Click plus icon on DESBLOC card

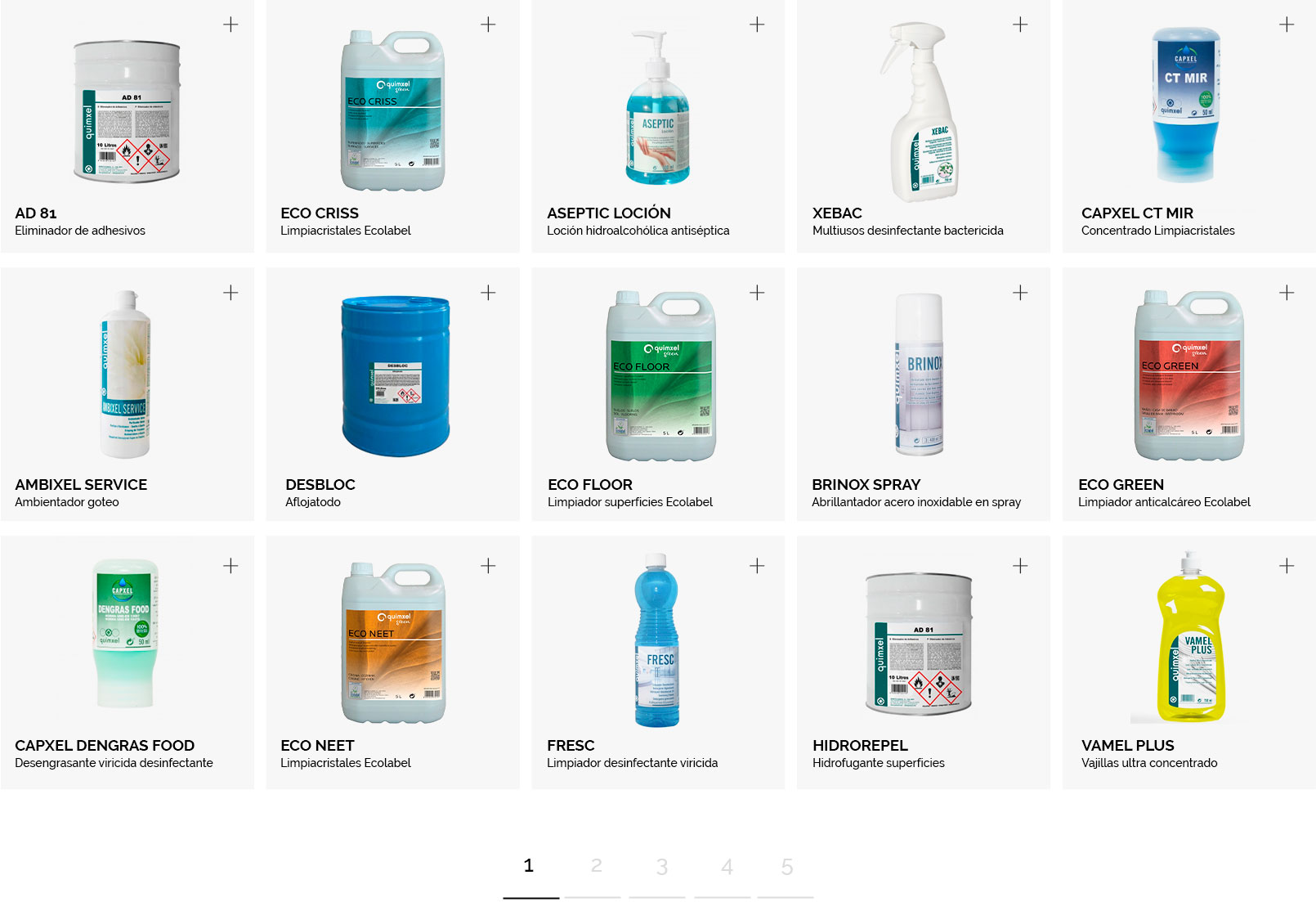pos(488,293)
